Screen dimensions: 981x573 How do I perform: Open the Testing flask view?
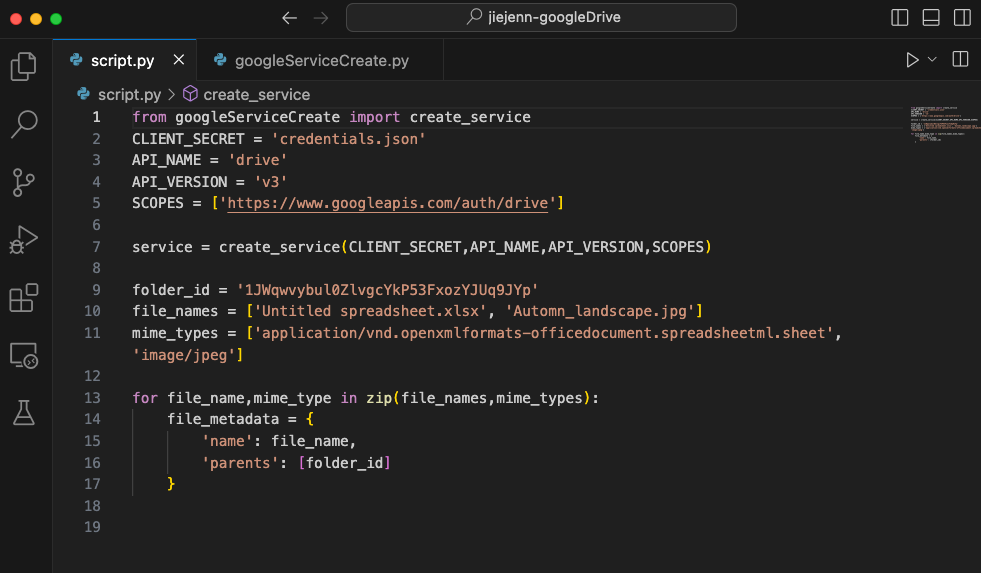(x=24, y=412)
